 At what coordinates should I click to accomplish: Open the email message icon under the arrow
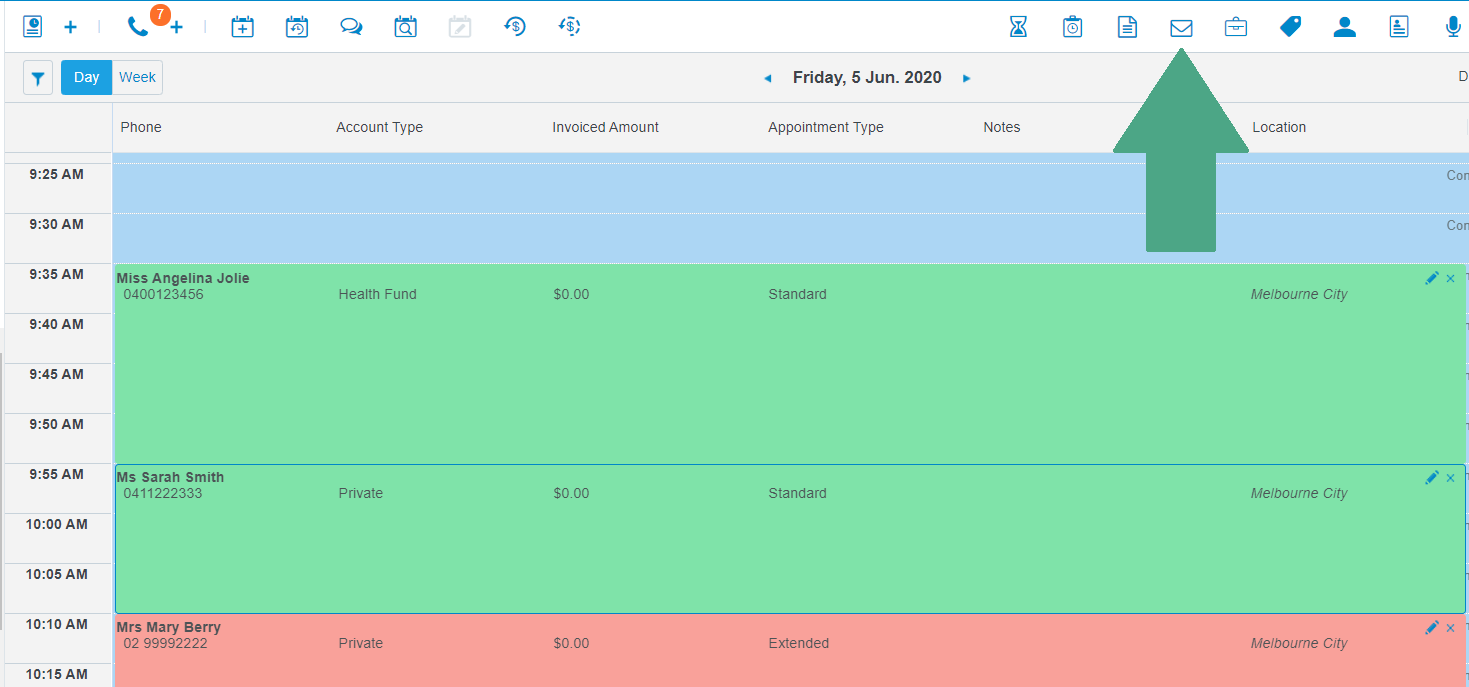pos(1181,26)
